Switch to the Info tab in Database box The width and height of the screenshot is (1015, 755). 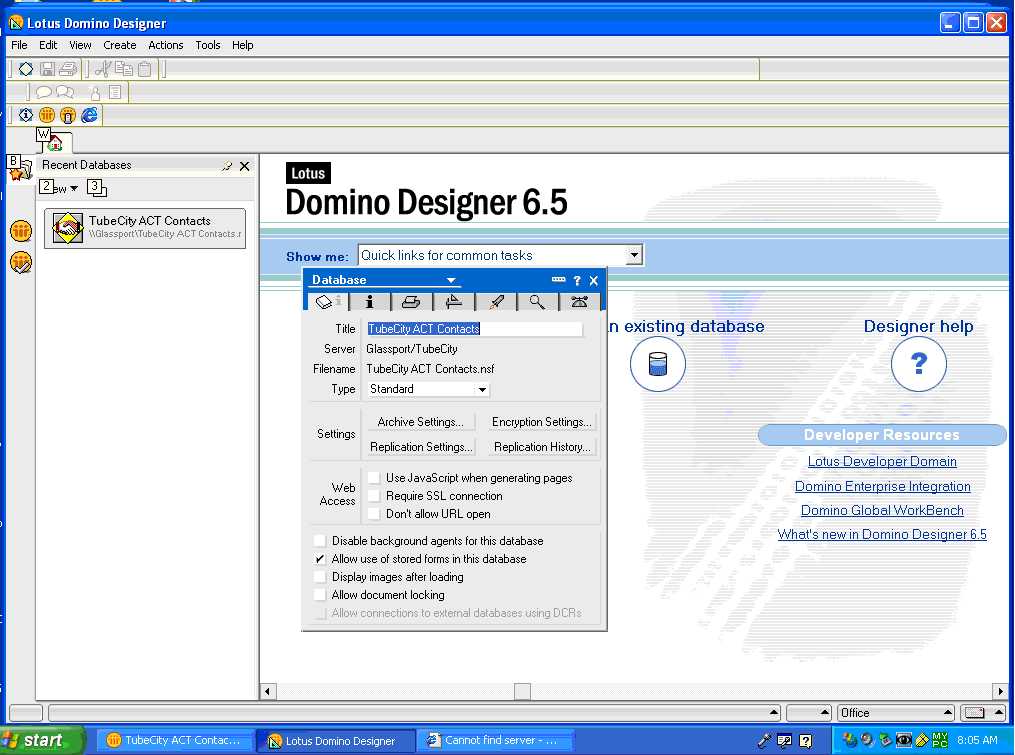(369, 302)
